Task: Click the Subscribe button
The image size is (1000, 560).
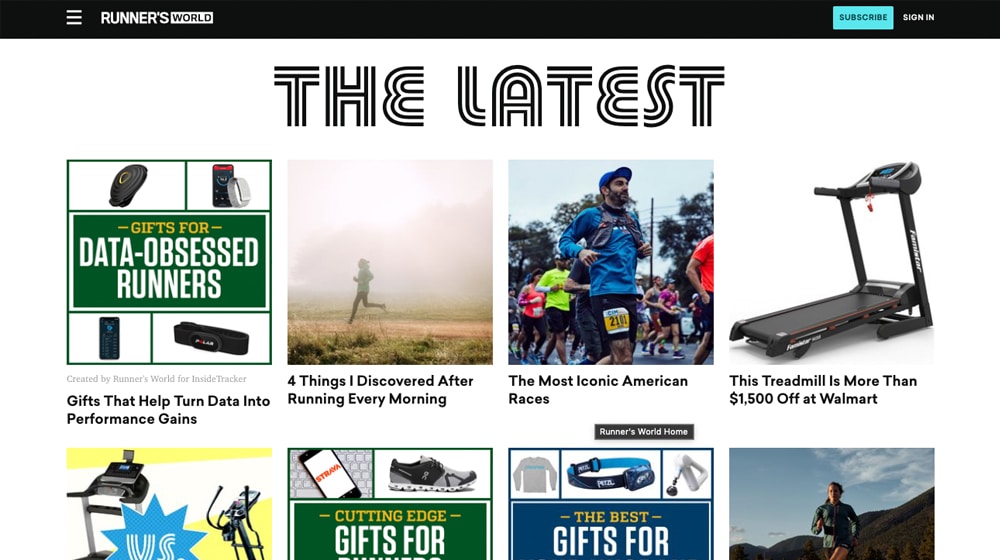Action: click(863, 18)
